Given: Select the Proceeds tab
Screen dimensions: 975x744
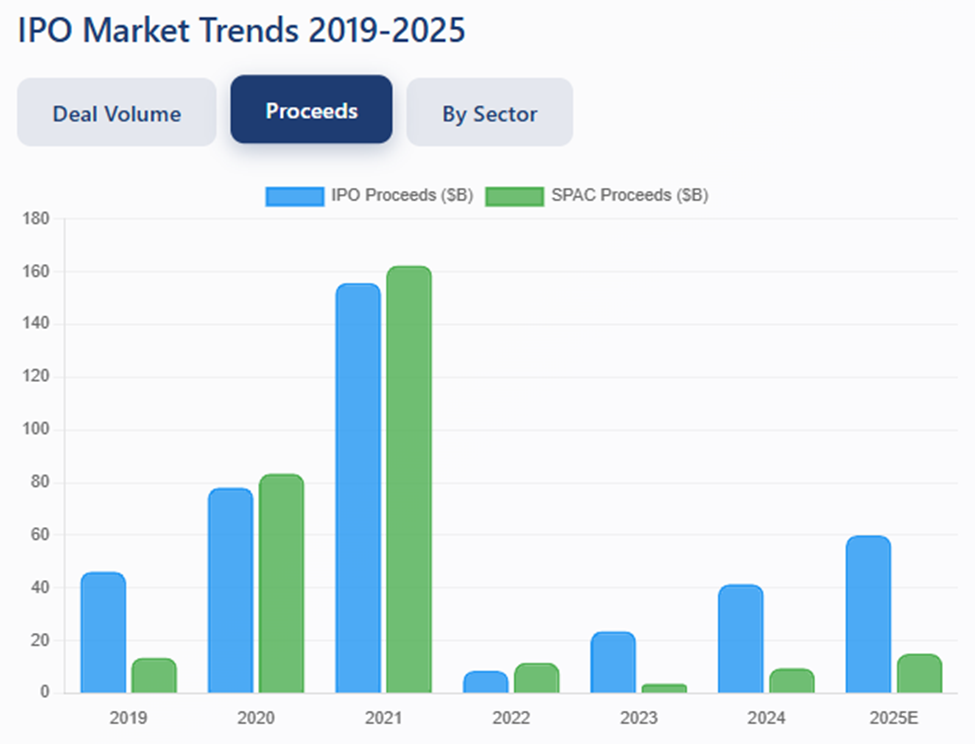Looking at the screenshot, I should (x=311, y=110).
